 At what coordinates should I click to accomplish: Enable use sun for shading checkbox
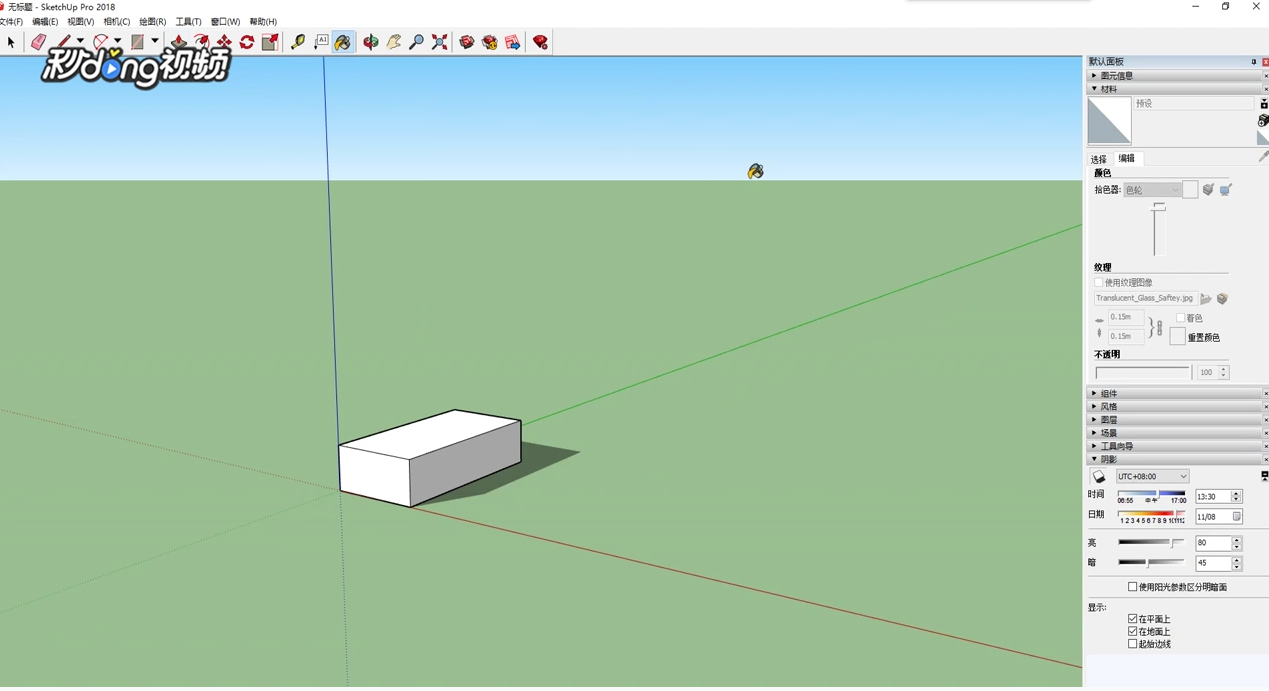coord(1132,587)
